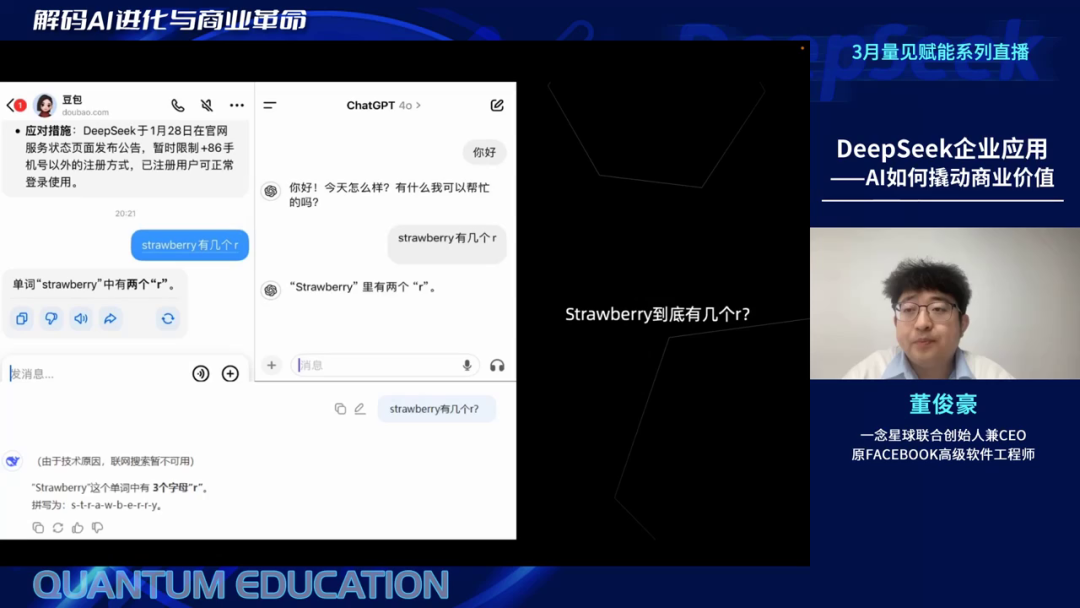Click the DeepSeek notice "联网搜索暂不可用"

(x=116, y=461)
